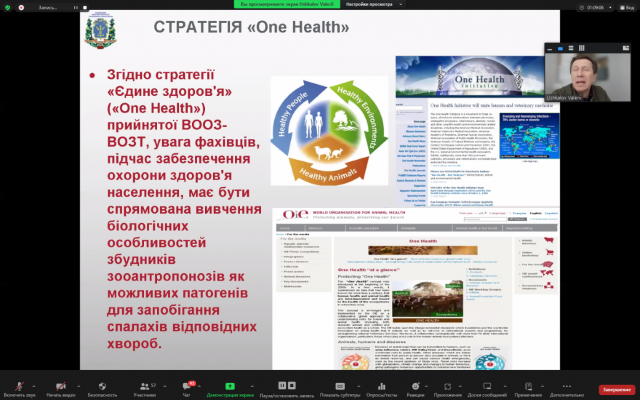Viewport: 640px width, 400px height.
Task: Pause recording from top bar
Action: point(76,7)
